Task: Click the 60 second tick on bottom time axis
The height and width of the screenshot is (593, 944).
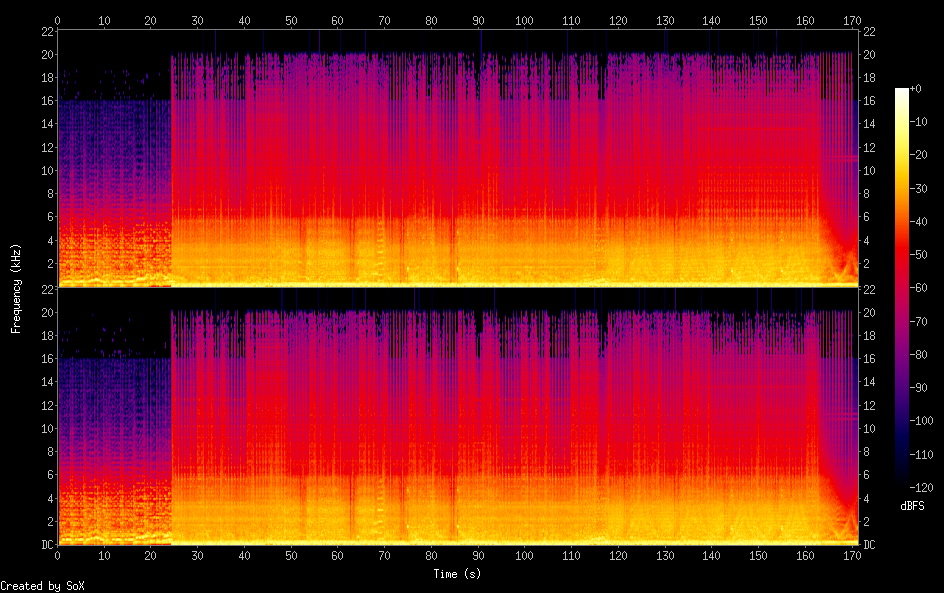Action: (x=338, y=555)
